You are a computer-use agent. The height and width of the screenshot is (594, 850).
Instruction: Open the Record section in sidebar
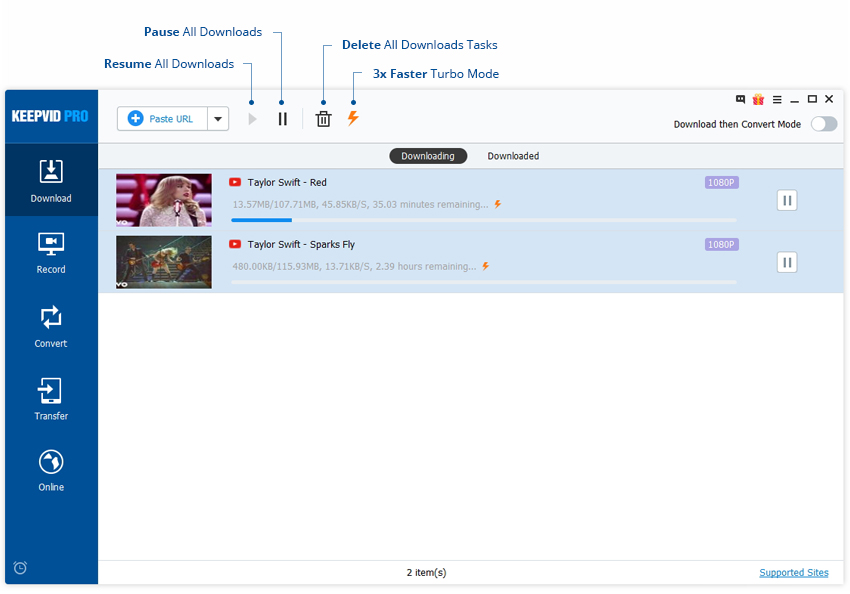tap(51, 253)
